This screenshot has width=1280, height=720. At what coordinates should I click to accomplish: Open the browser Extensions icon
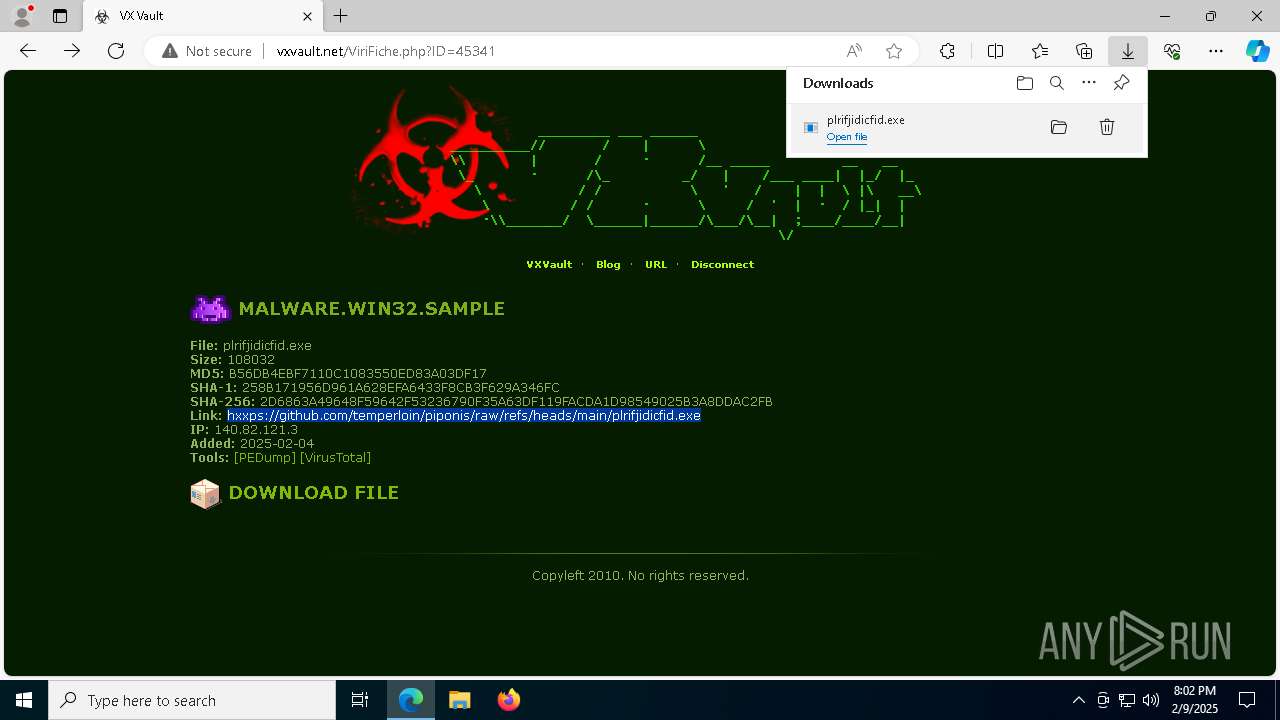(x=947, y=51)
